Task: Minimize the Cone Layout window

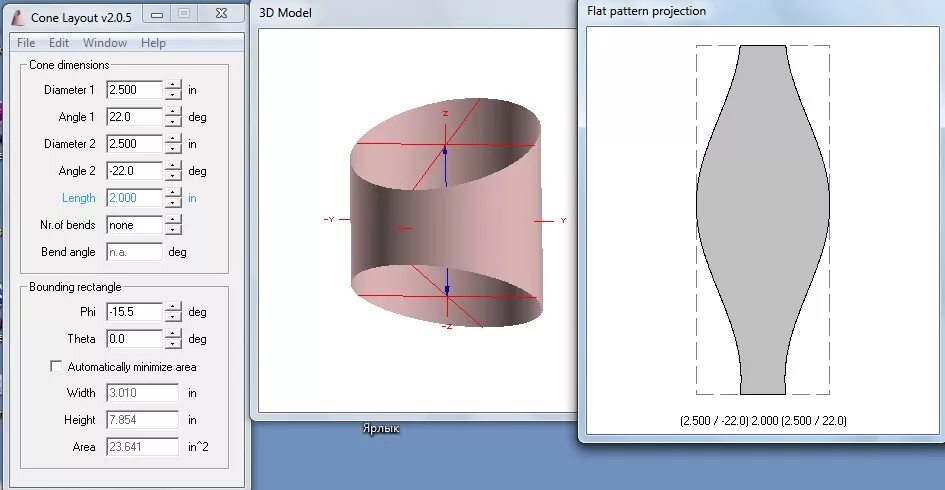Action: (x=157, y=14)
